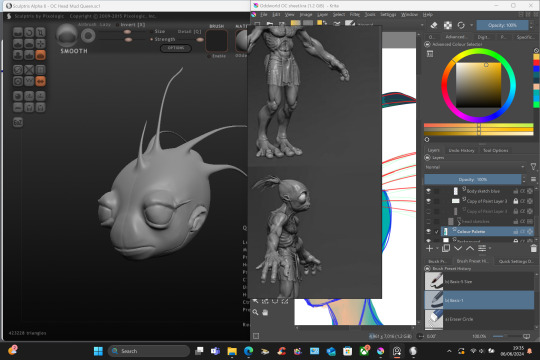Screen dimensions: 540x360
Task: Open the Settings menu in Krita
Action: [388, 15]
